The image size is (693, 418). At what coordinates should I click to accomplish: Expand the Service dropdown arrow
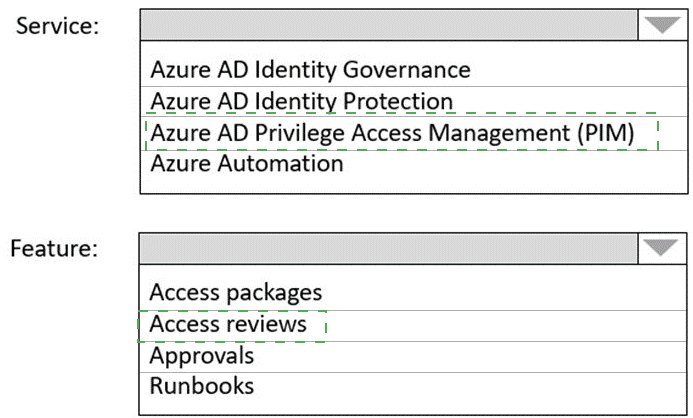point(661,26)
